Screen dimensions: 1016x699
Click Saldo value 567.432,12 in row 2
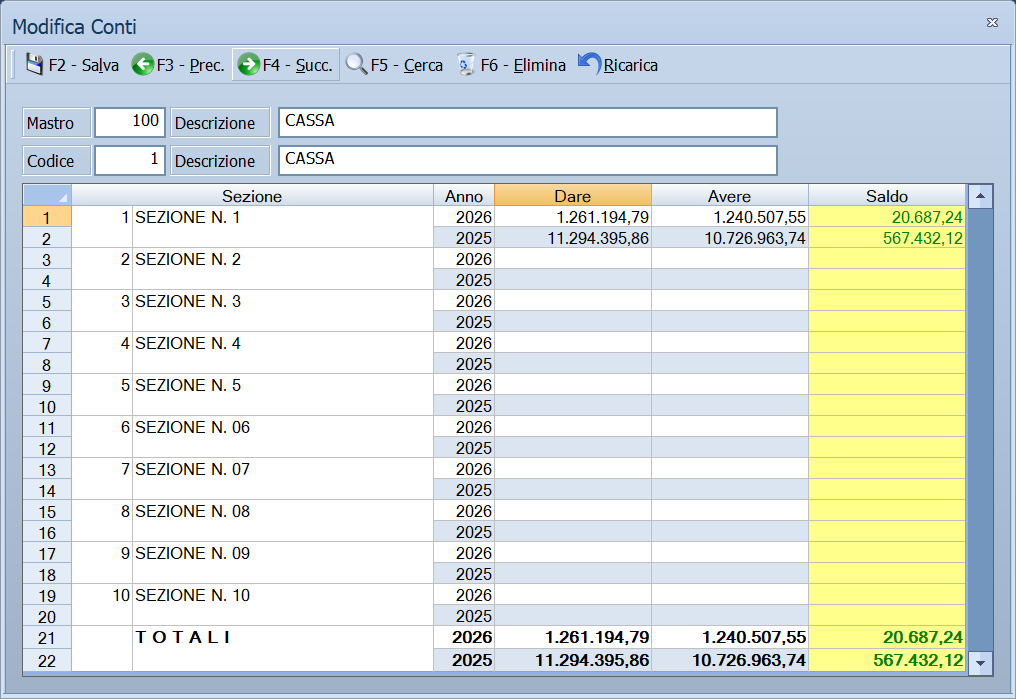(x=887, y=238)
